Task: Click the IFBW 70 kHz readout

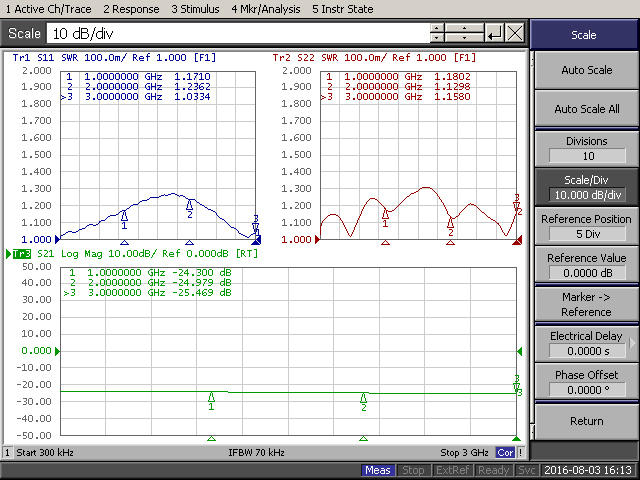Action: [x=256, y=453]
